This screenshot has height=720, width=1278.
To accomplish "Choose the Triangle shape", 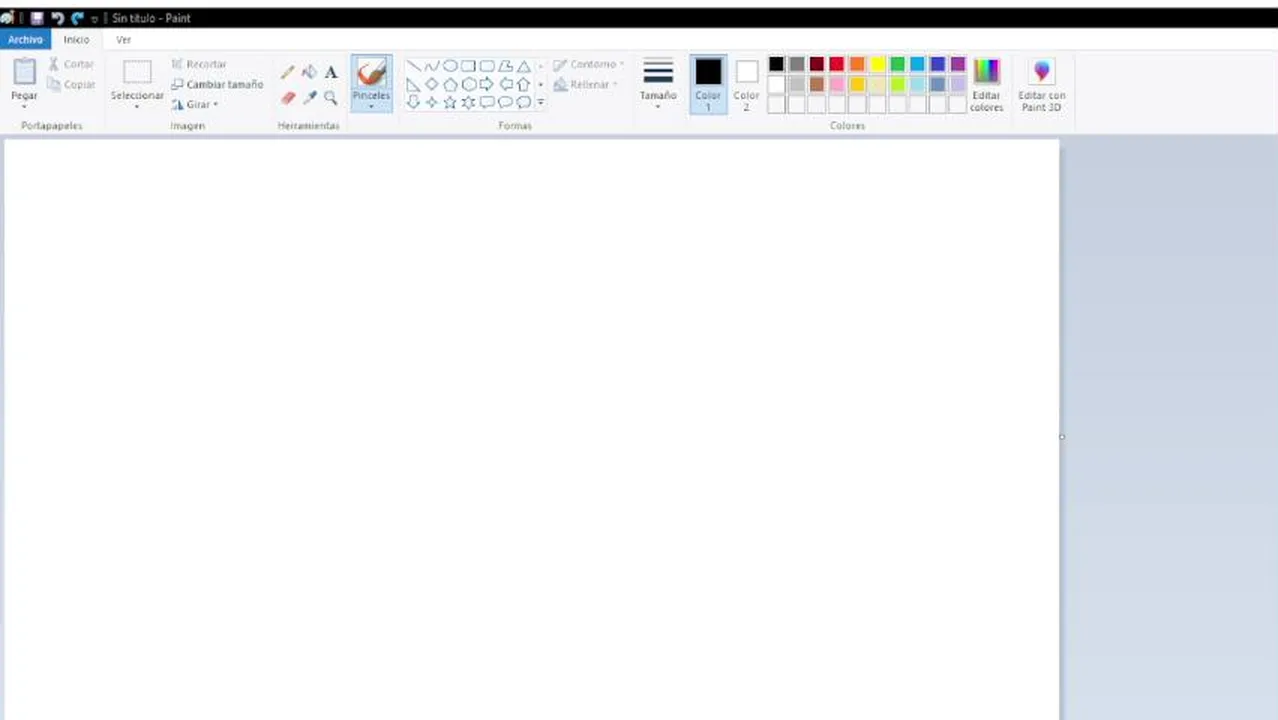I will (523, 66).
